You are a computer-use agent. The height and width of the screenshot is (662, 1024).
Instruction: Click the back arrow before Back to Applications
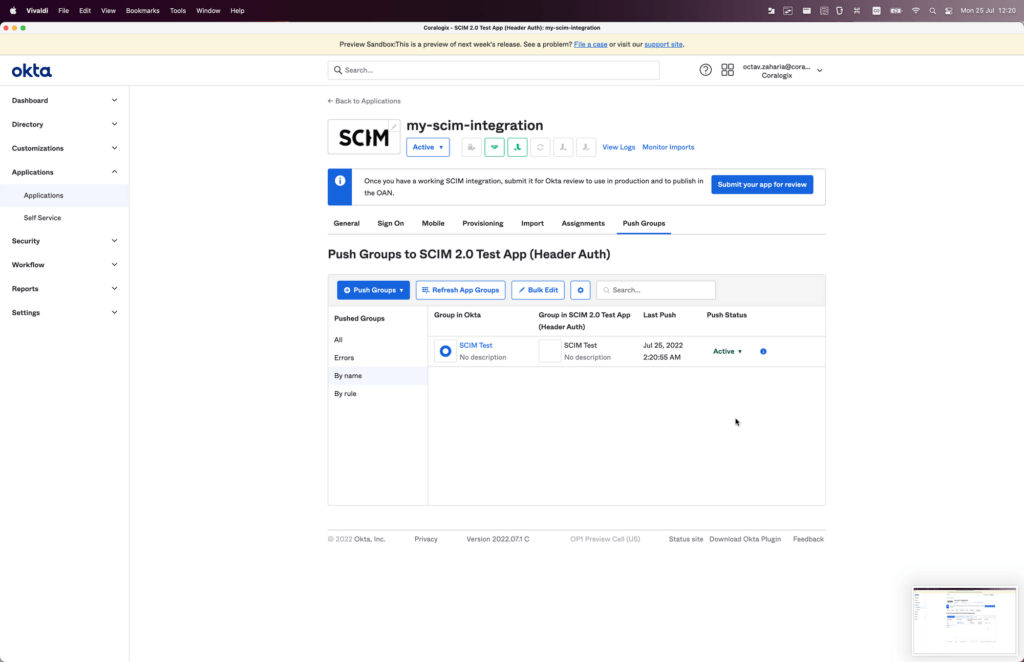(x=330, y=101)
